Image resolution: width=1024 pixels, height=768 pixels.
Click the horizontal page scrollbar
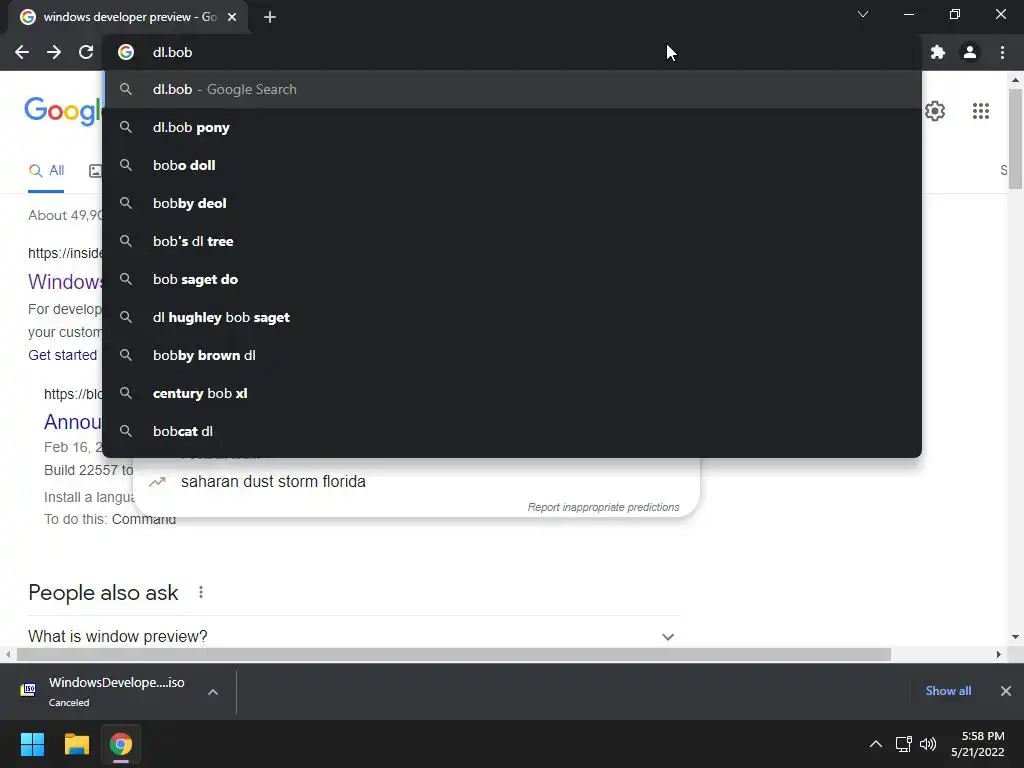point(454,654)
